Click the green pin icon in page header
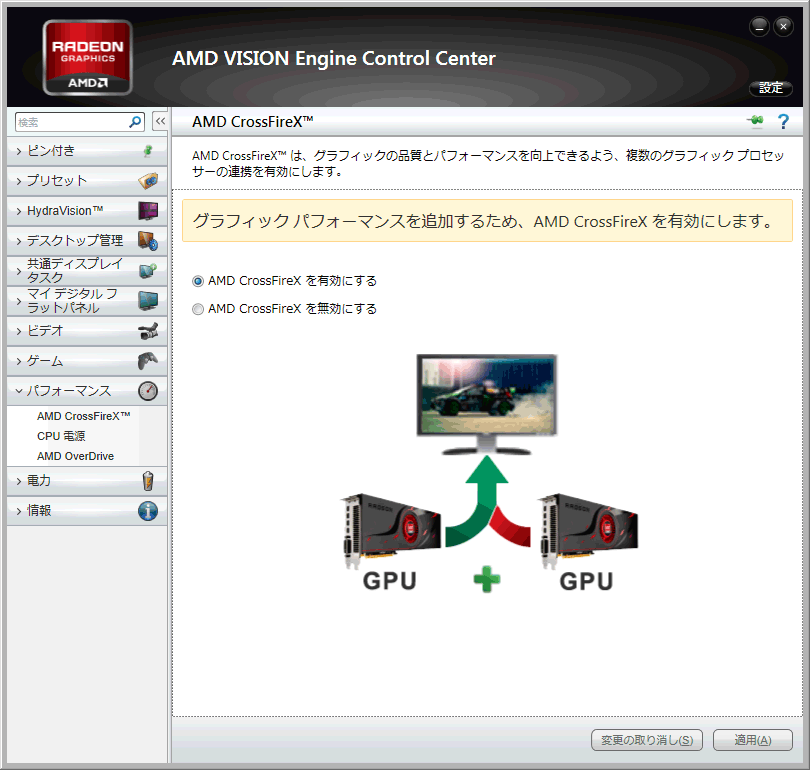The height and width of the screenshot is (770, 810). pos(755,121)
